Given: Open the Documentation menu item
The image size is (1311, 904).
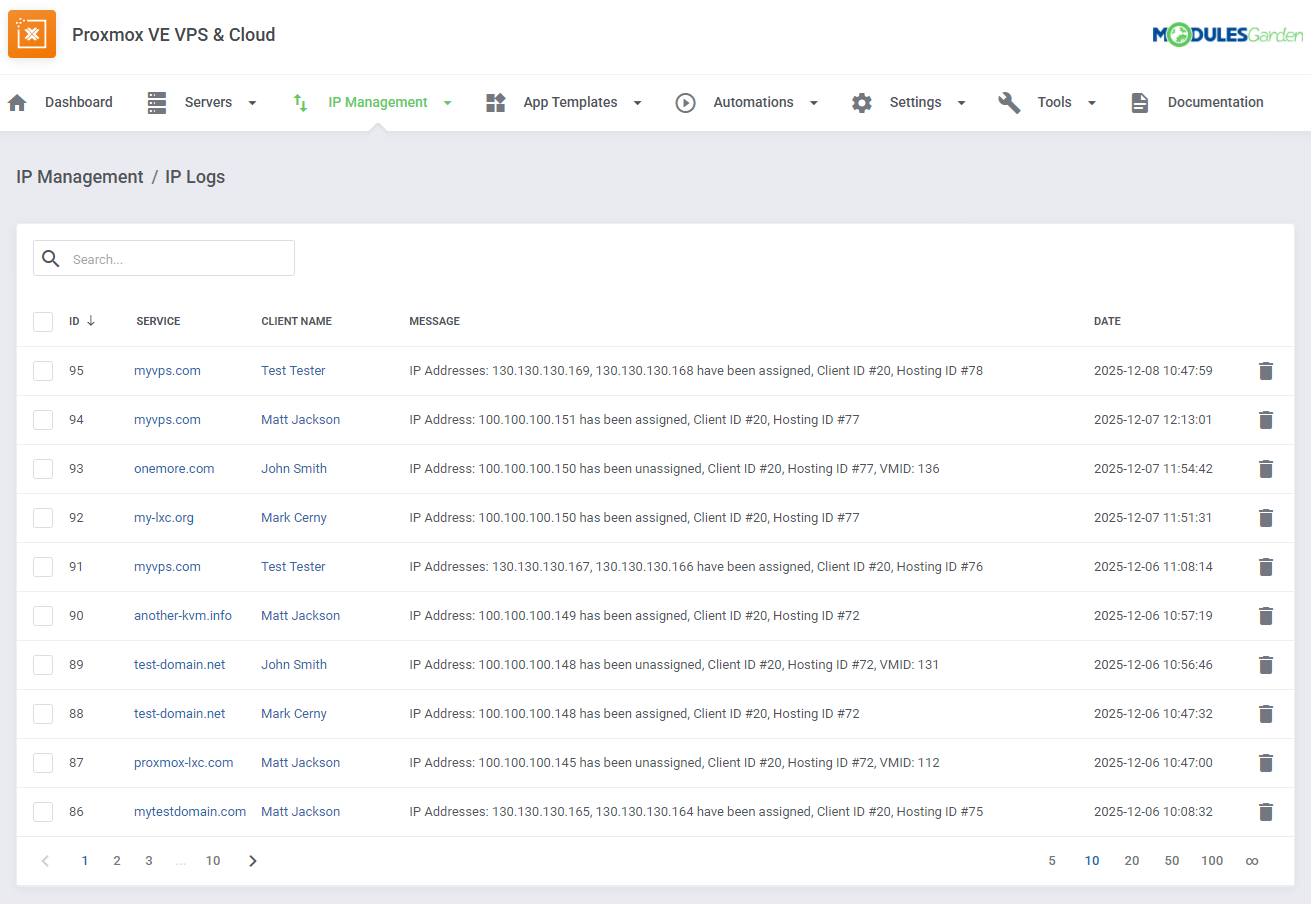Looking at the screenshot, I should click(x=1216, y=102).
